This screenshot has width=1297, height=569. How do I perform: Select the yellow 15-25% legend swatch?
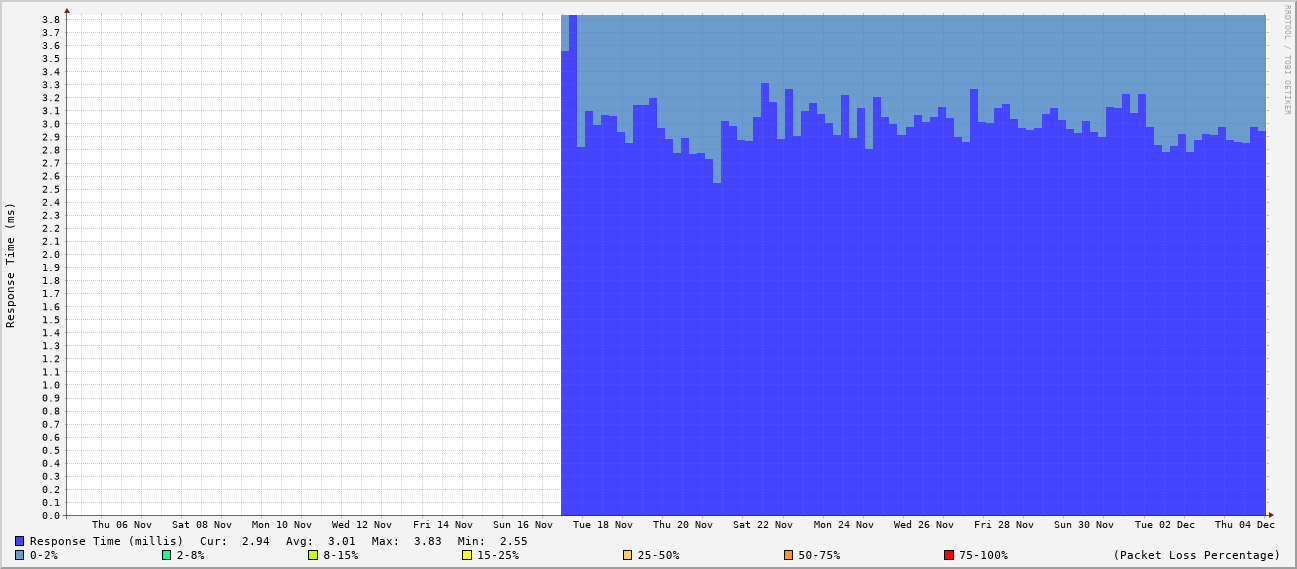pyautogui.click(x=467, y=555)
